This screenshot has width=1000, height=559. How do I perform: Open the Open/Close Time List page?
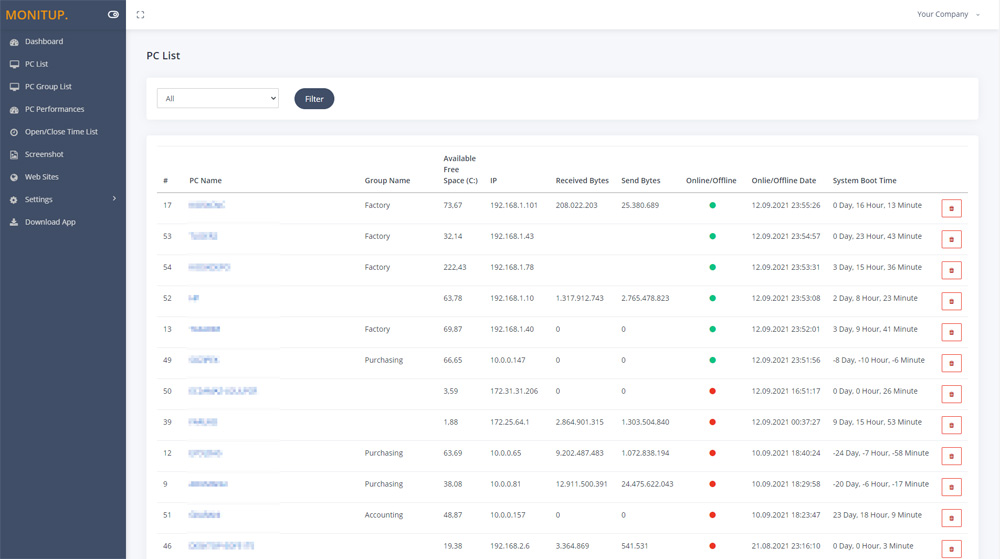62,132
